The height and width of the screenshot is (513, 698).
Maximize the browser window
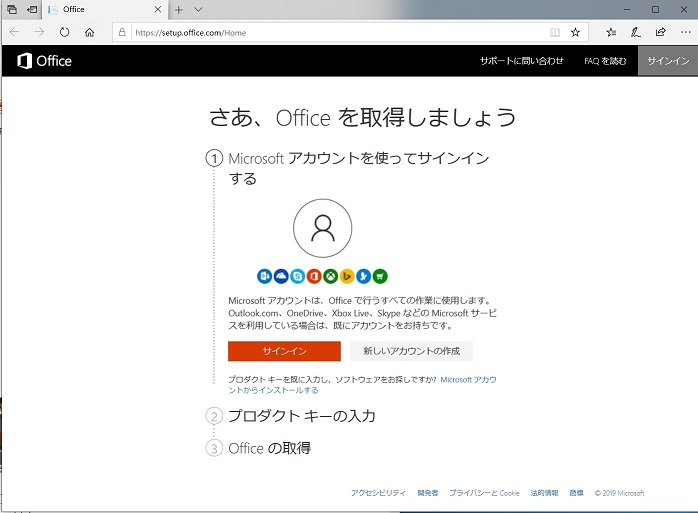[x=655, y=9]
